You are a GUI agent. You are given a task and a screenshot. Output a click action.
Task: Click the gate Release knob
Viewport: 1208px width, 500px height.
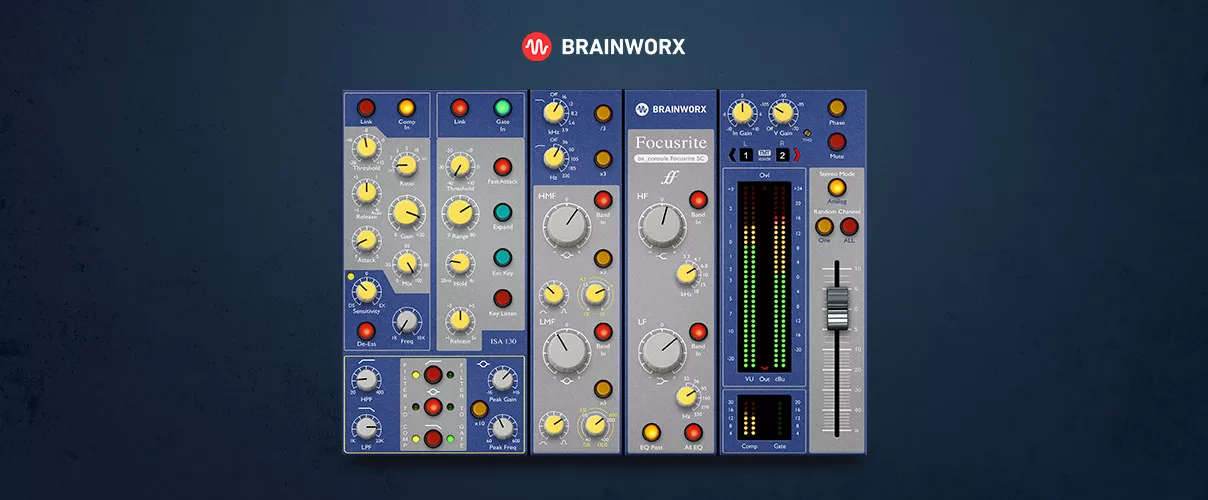(459, 320)
